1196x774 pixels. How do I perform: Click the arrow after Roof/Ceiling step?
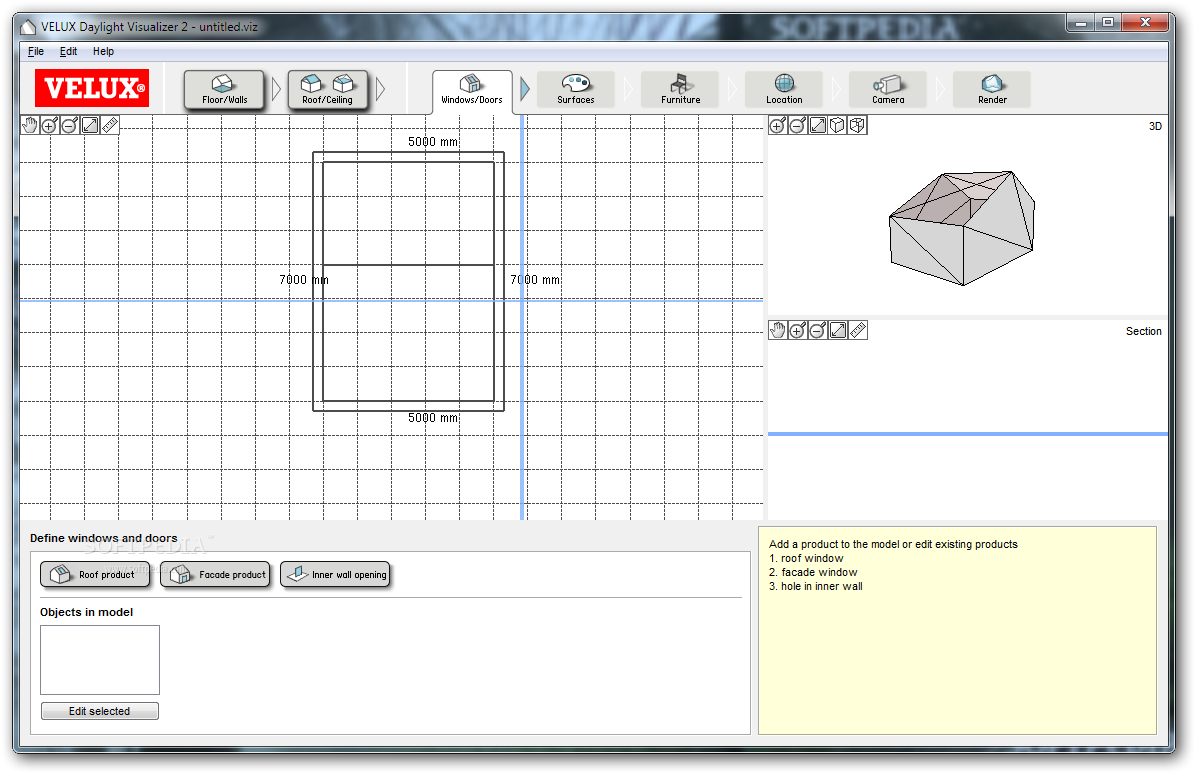click(381, 90)
